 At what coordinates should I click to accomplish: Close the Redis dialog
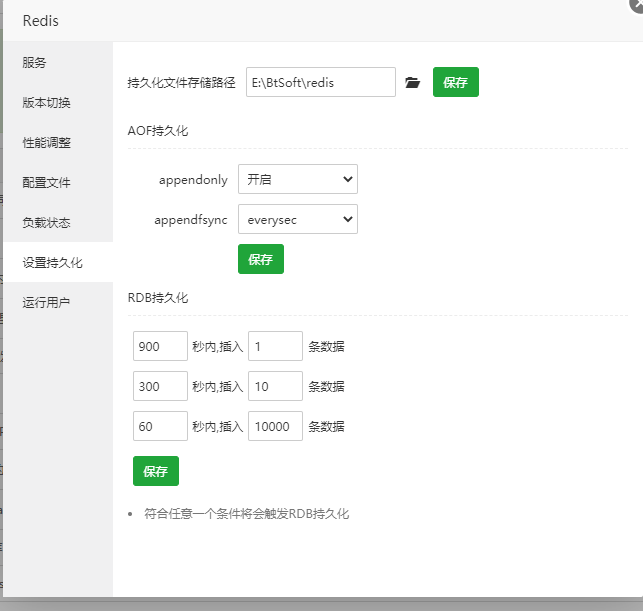[x=637, y=4]
